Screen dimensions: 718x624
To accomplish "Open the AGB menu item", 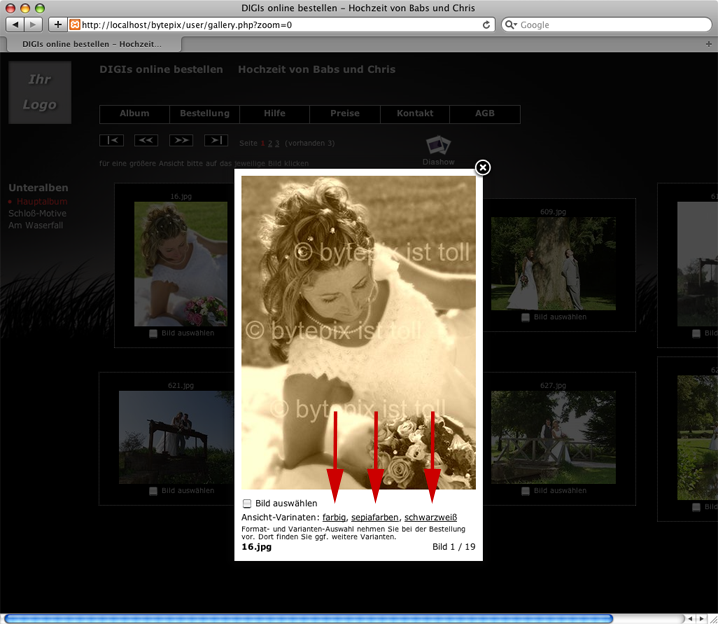I will (x=484, y=114).
